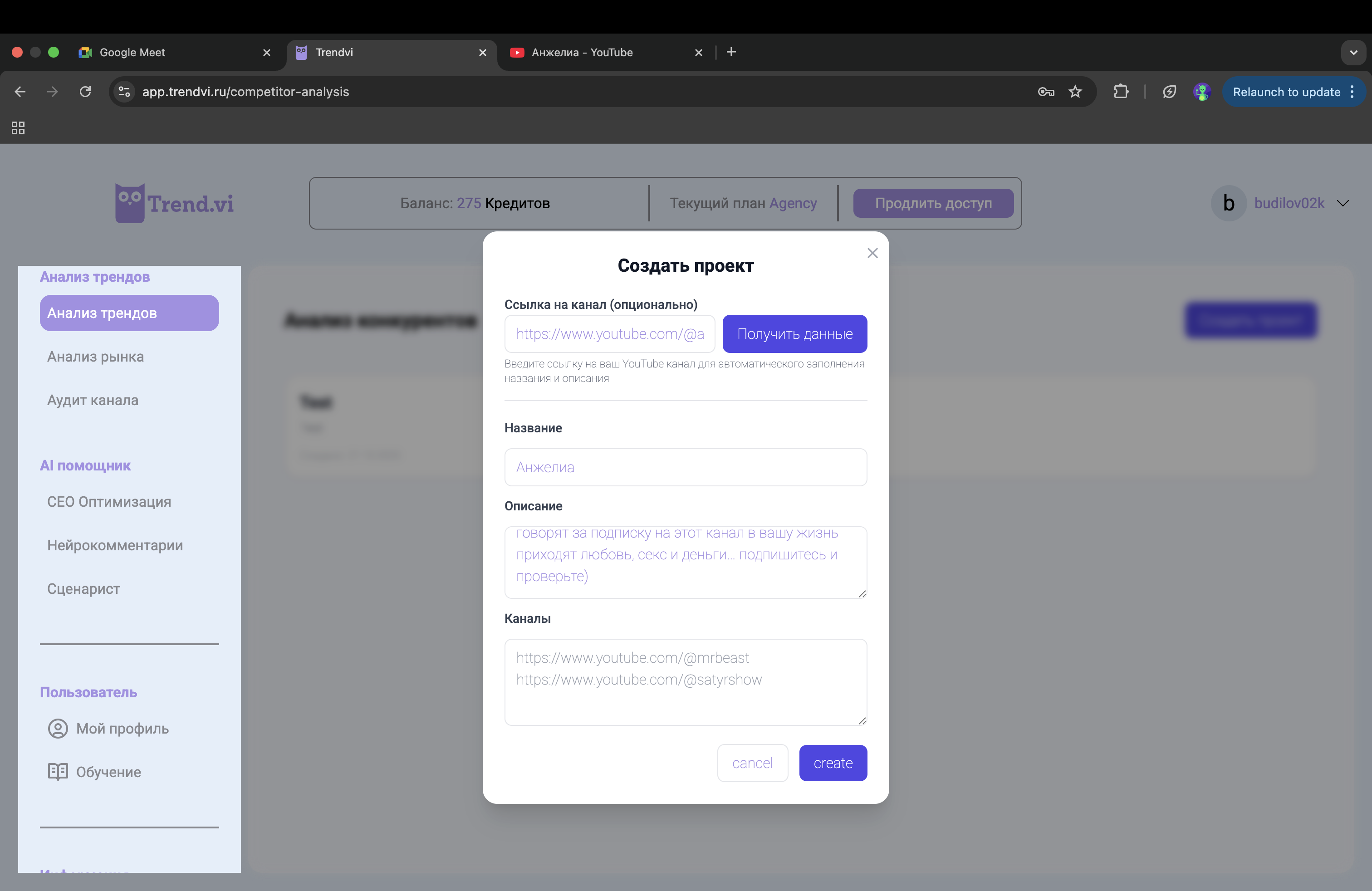Close the Создать проект dialog
This screenshot has height=891, width=1372.
tap(872, 253)
